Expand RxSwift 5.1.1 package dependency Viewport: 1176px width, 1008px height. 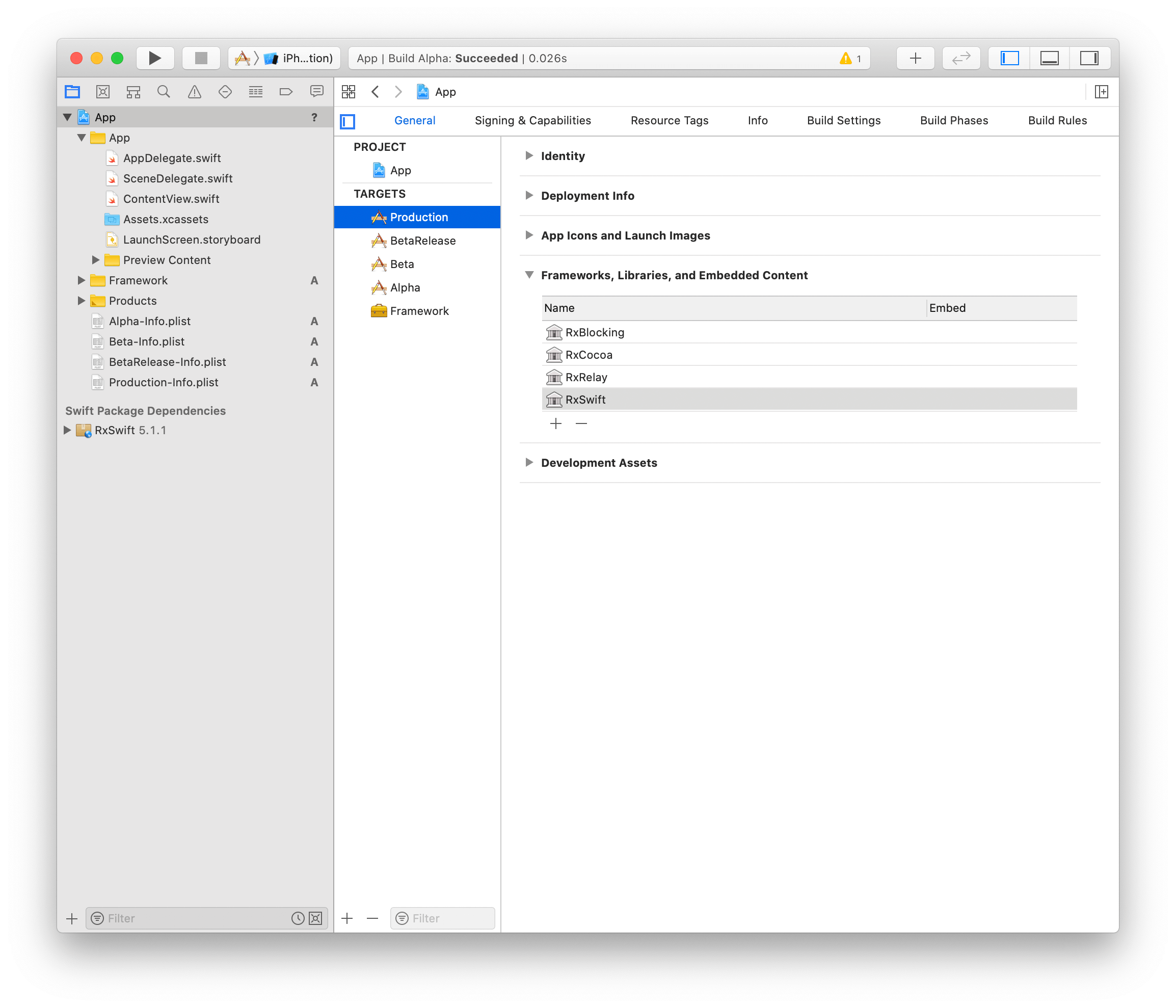coord(67,430)
